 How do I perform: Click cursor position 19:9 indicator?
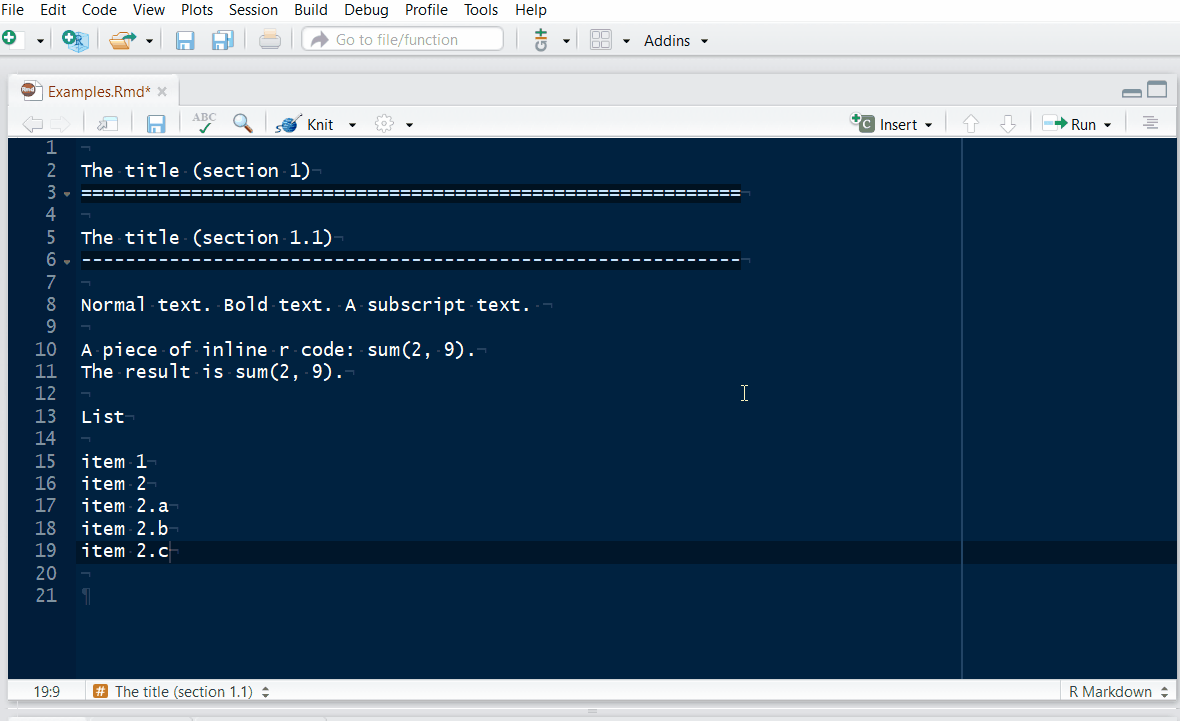(47, 692)
